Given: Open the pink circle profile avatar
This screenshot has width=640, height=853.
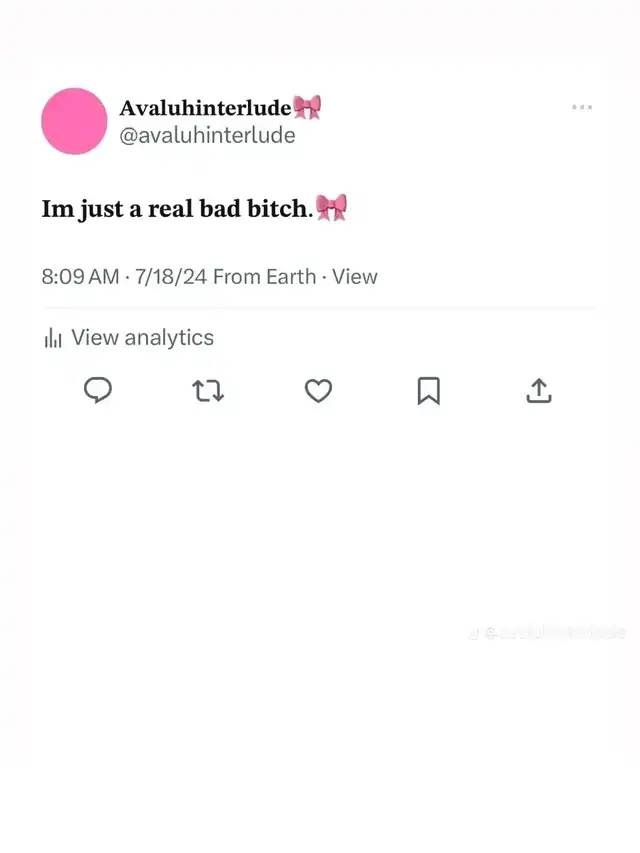Looking at the screenshot, I should [x=75, y=121].
